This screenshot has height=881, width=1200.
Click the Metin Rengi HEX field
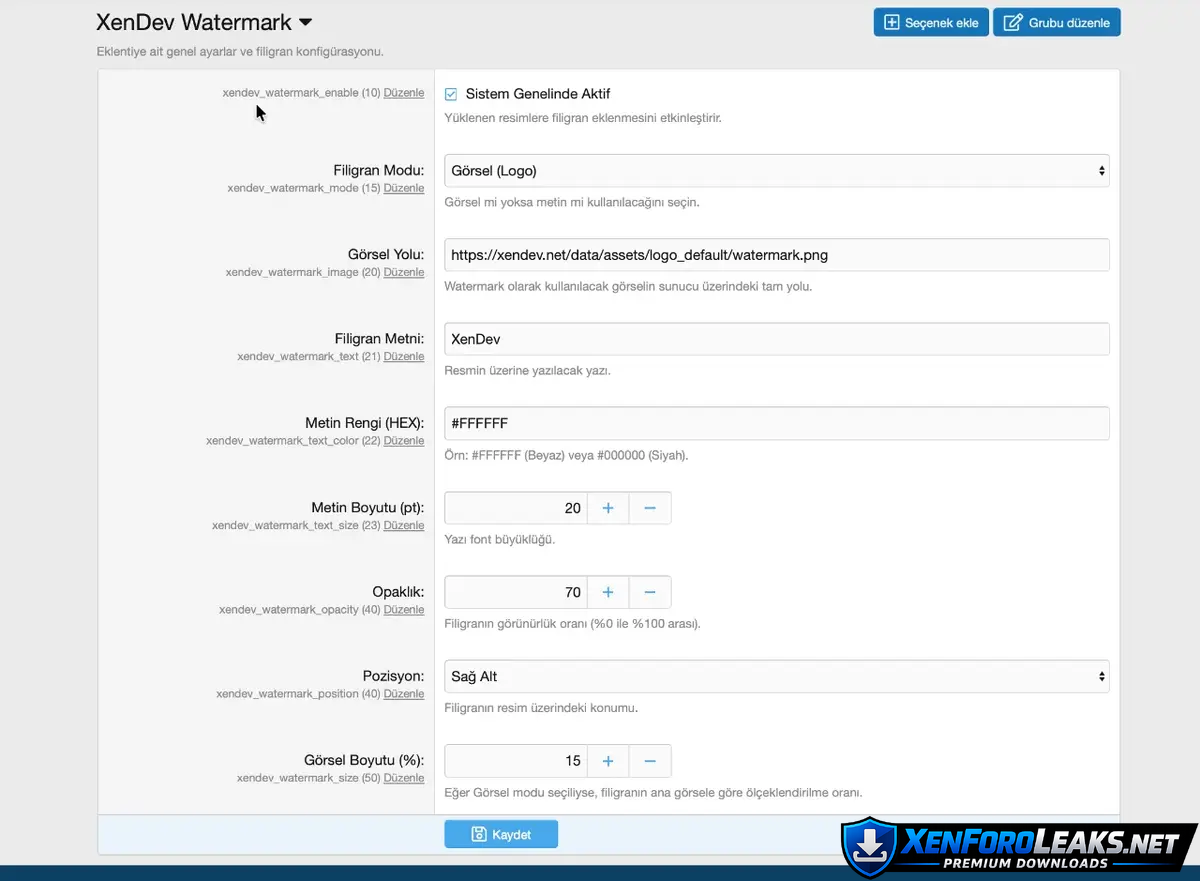pos(776,424)
